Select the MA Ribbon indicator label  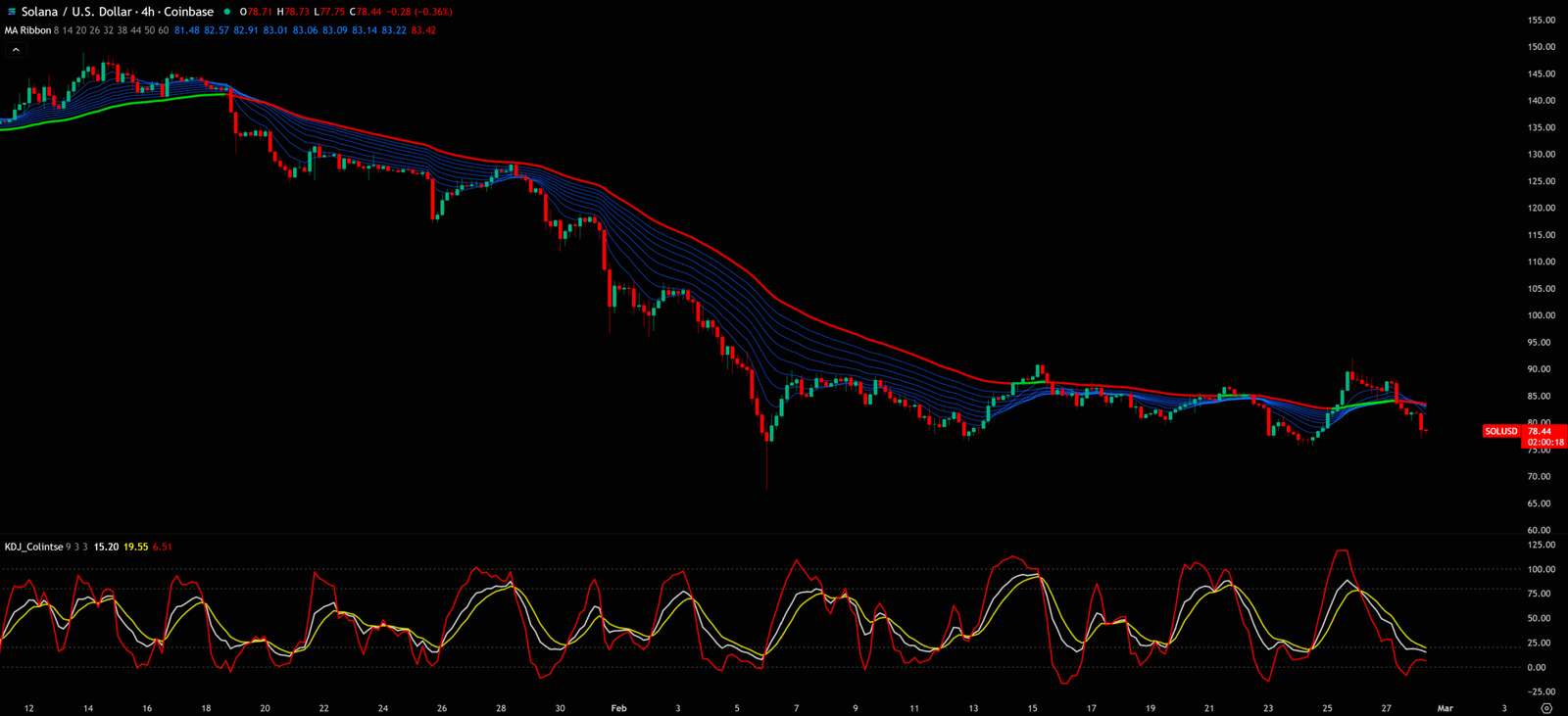tap(27, 30)
